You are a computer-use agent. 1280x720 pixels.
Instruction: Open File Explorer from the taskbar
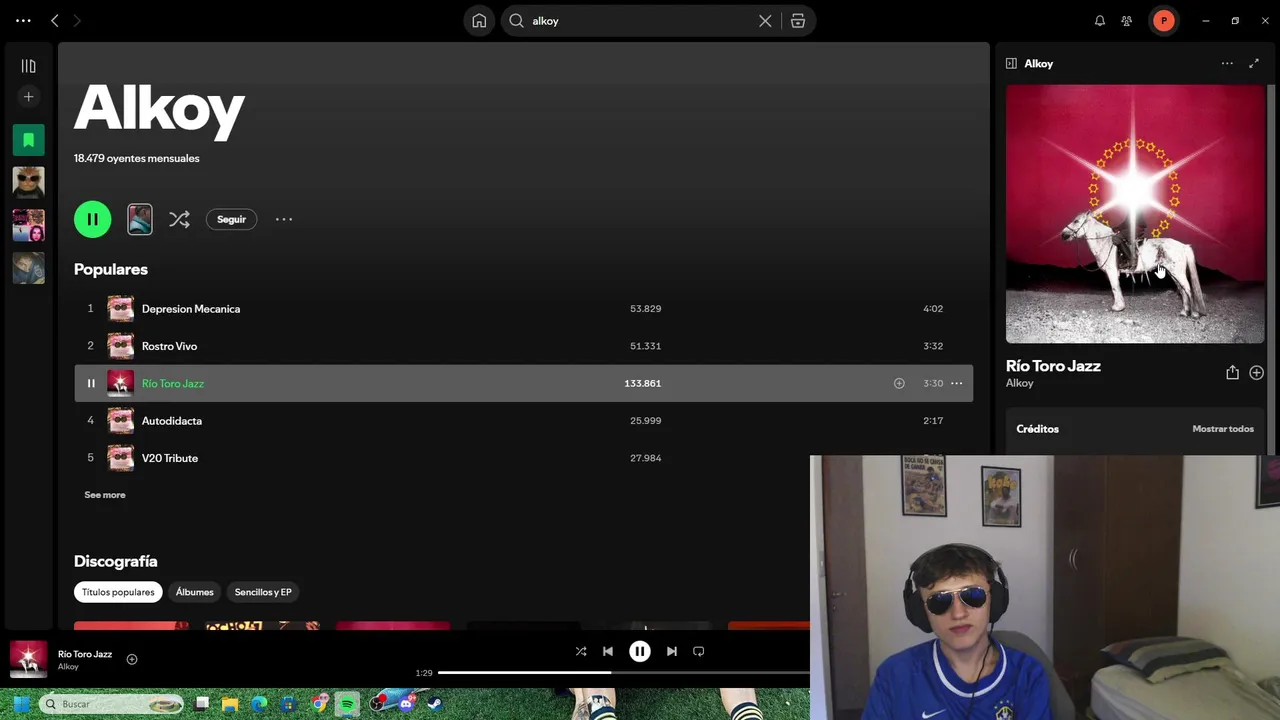[x=230, y=704]
